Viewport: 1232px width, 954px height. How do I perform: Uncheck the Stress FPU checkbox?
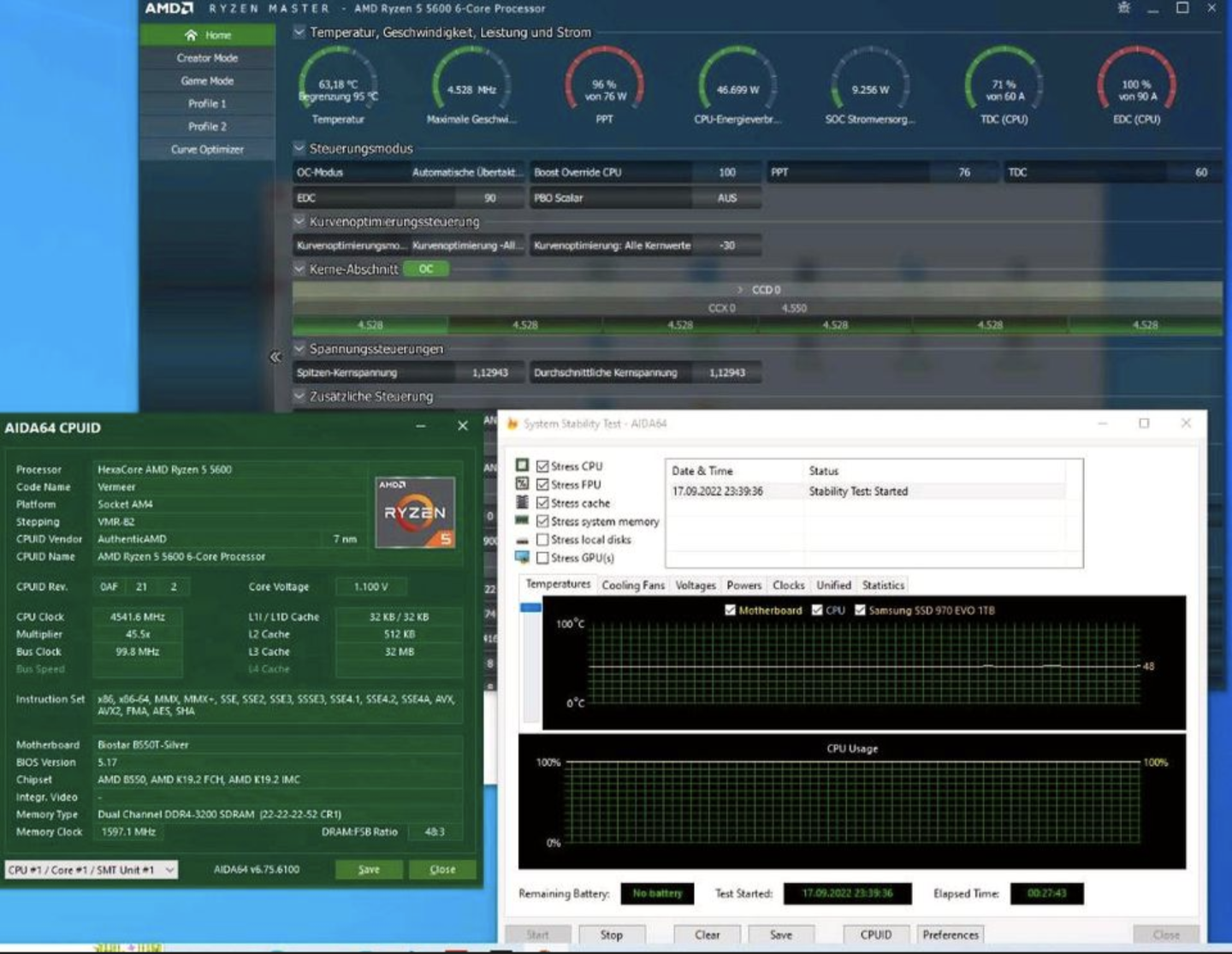coord(542,484)
